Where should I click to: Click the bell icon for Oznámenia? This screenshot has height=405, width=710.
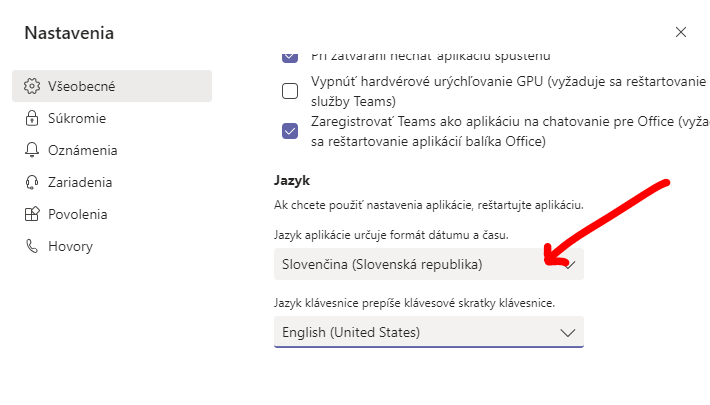(x=32, y=150)
